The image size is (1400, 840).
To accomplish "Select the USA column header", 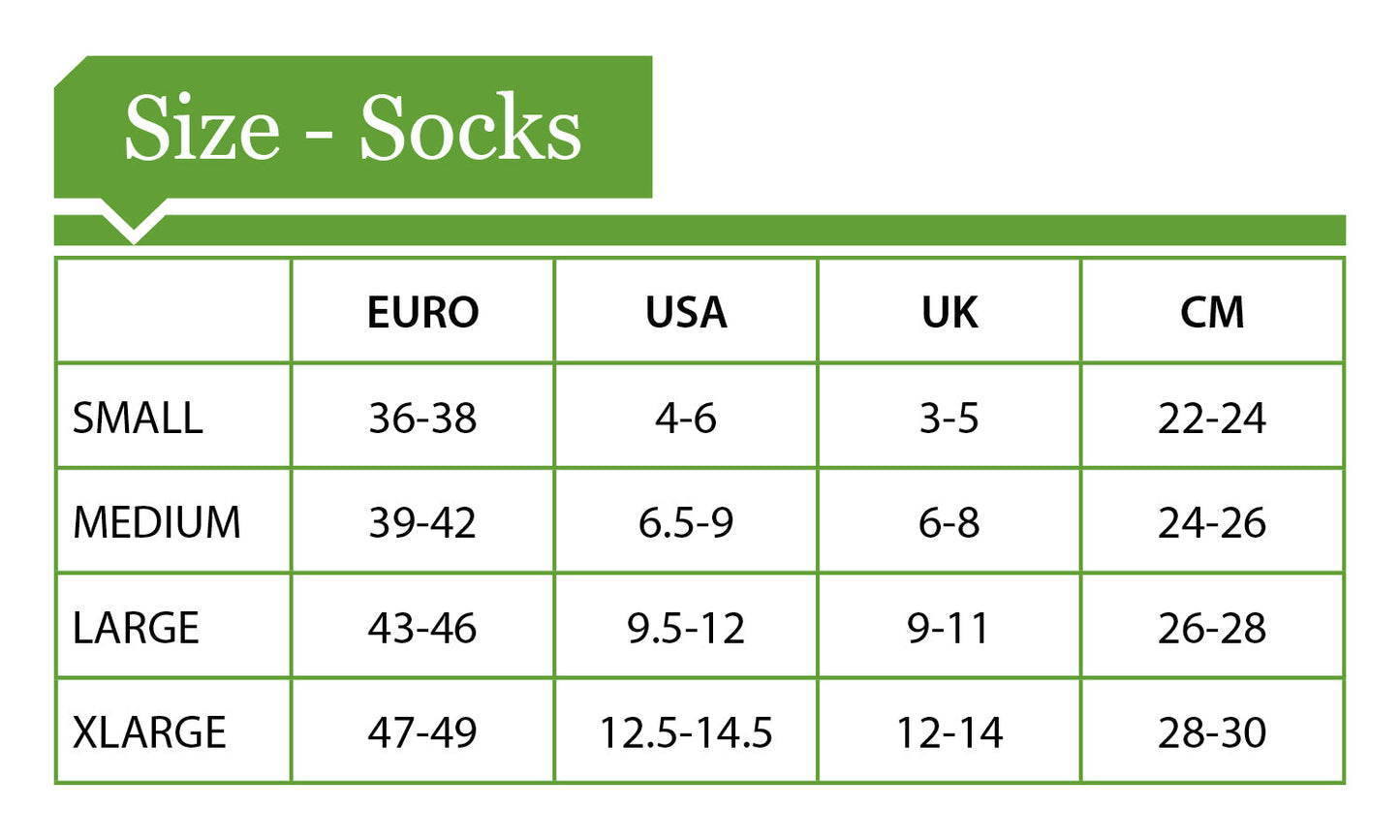I will pyautogui.click(x=686, y=313).
